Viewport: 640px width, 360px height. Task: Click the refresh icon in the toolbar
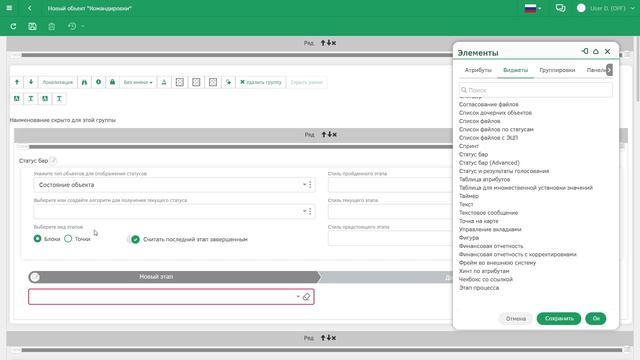(13, 27)
